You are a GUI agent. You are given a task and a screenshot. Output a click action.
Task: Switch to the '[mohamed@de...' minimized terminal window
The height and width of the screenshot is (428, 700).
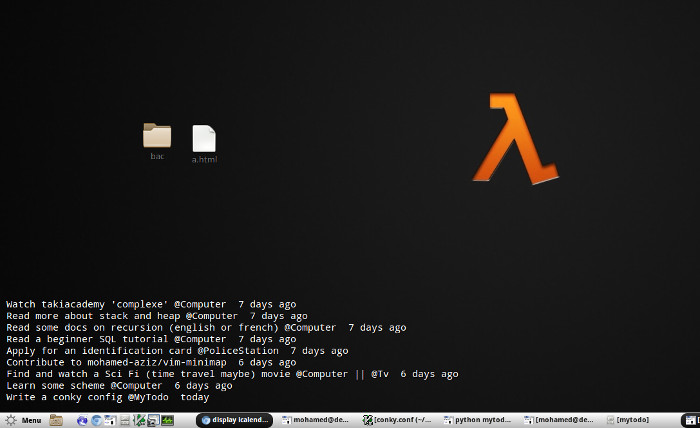[x=558, y=420]
